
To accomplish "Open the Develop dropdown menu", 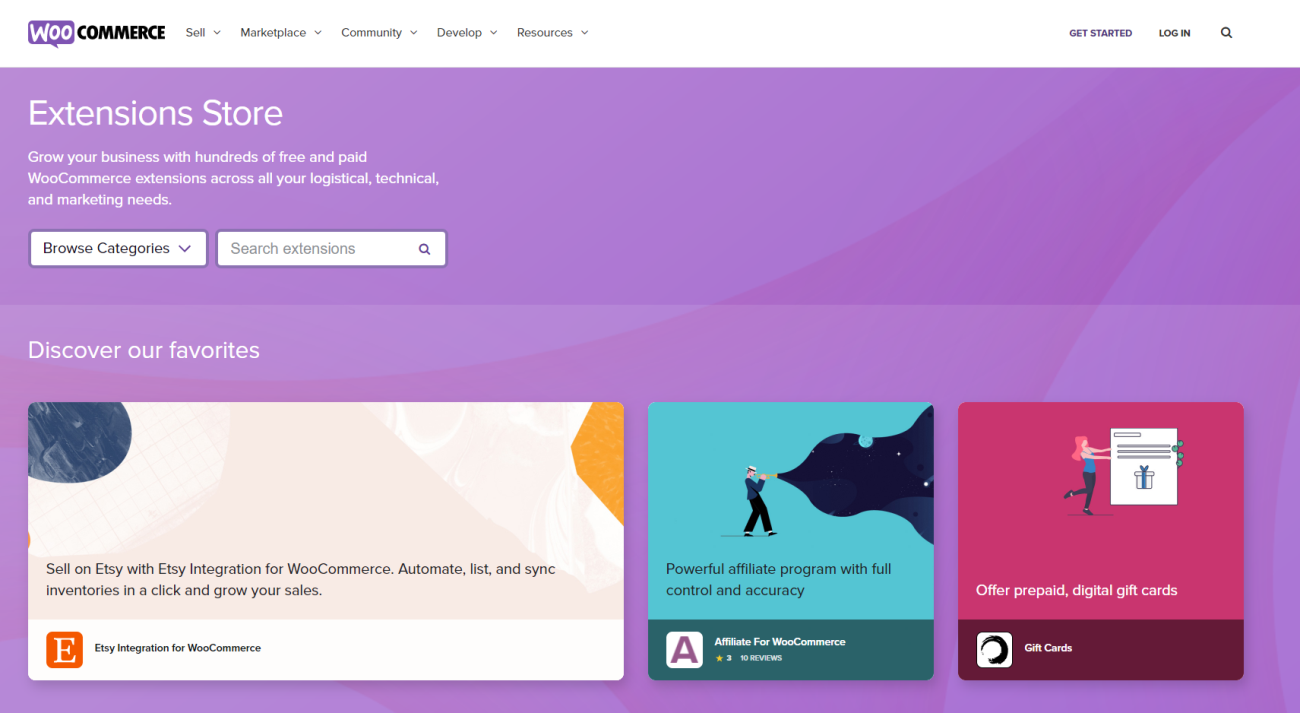I will [x=467, y=33].
